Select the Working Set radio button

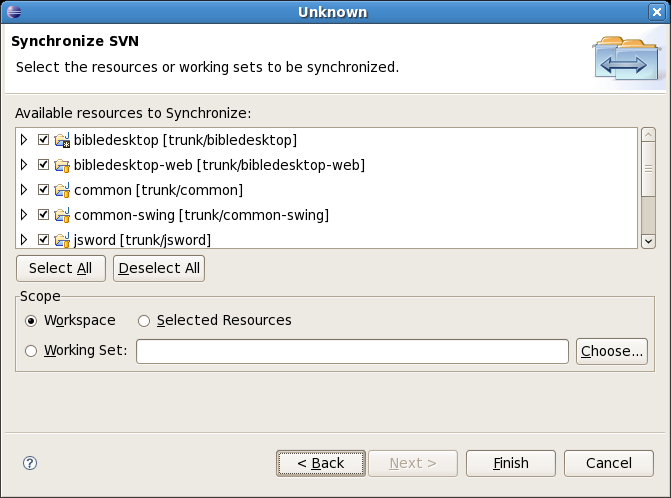tap(31, 351)
